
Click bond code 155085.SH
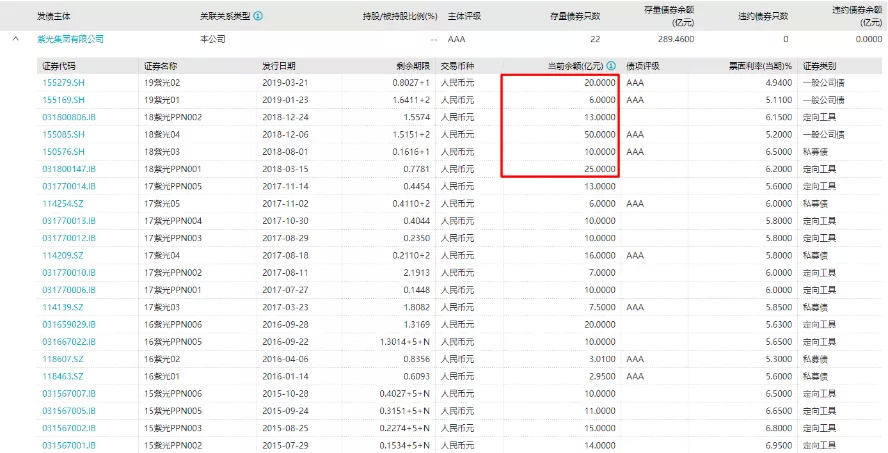pyautogui.click(x=63, y=134)
